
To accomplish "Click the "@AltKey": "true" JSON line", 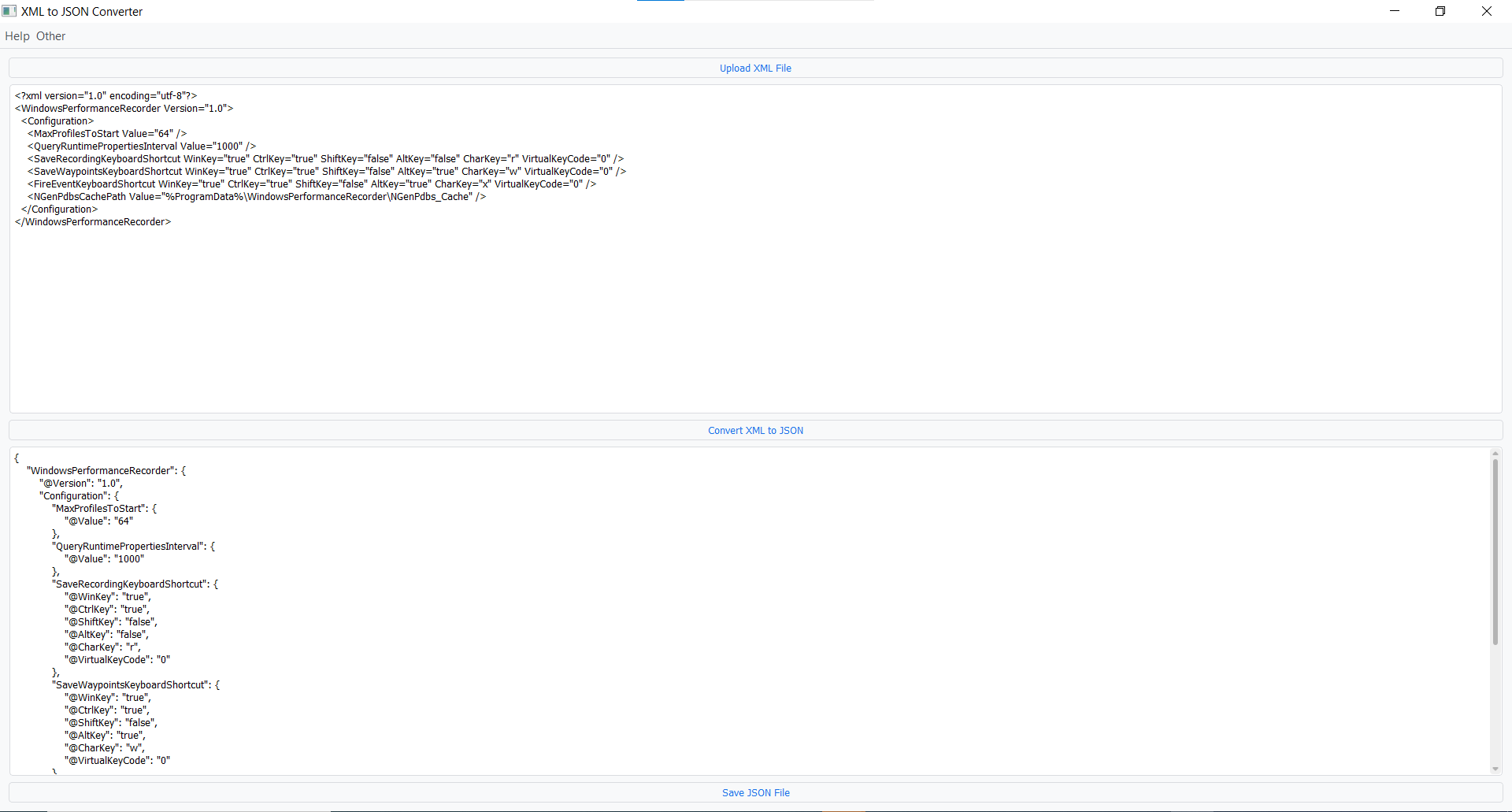I will pyautogui.click(x=105, y=736).
